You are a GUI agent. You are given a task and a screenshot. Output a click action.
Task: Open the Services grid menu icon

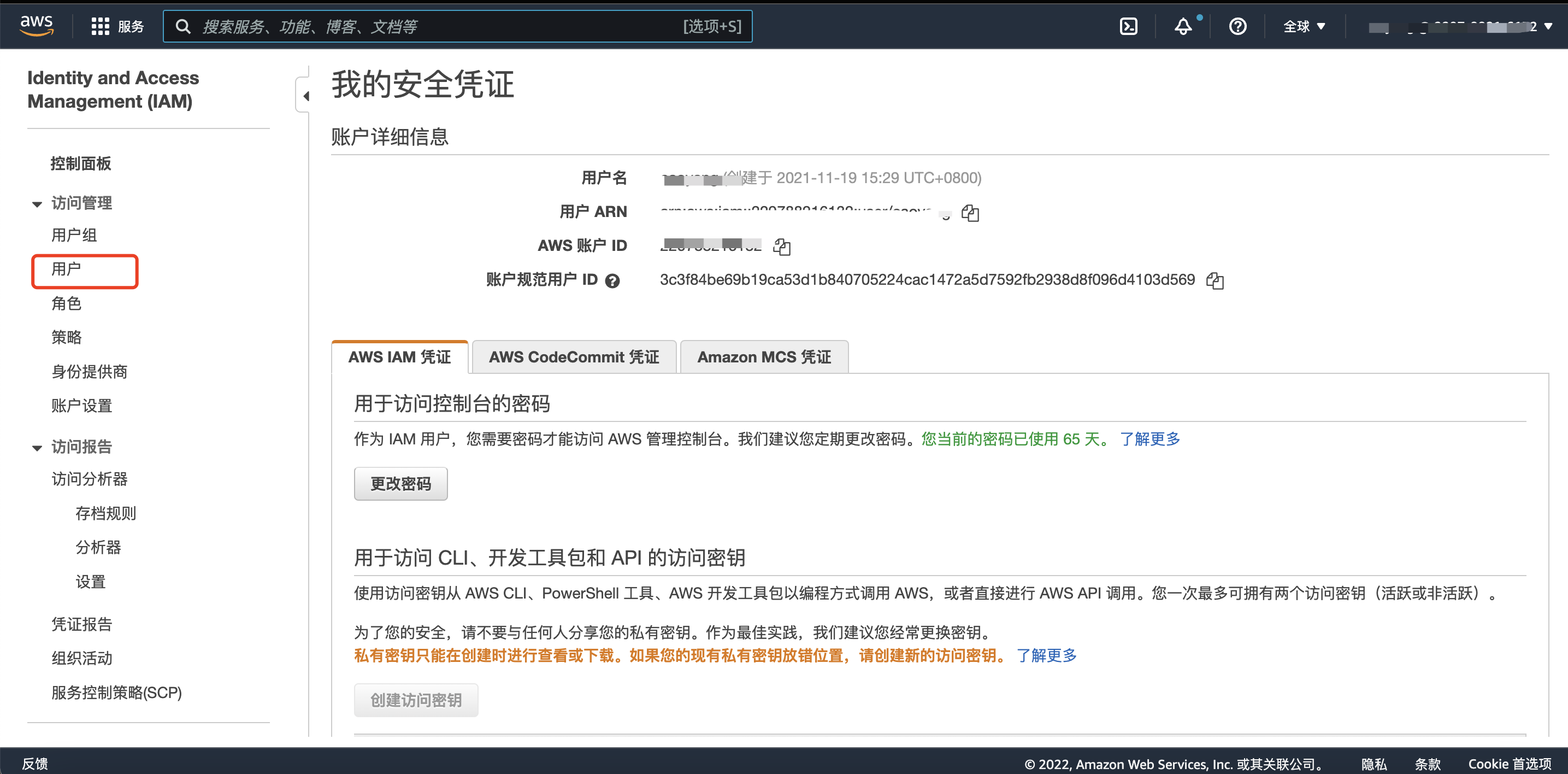point(100,26)
